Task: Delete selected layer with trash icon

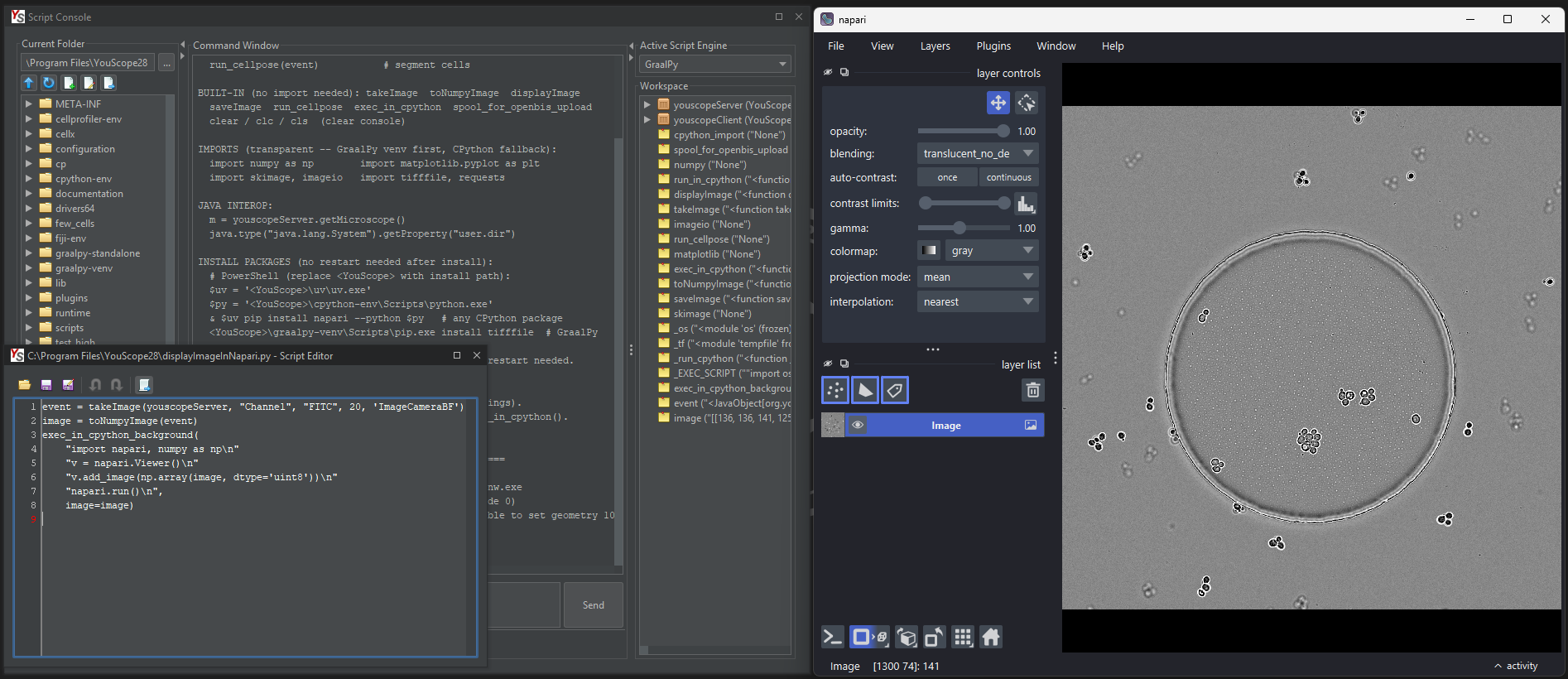Action: (1032, 390)
